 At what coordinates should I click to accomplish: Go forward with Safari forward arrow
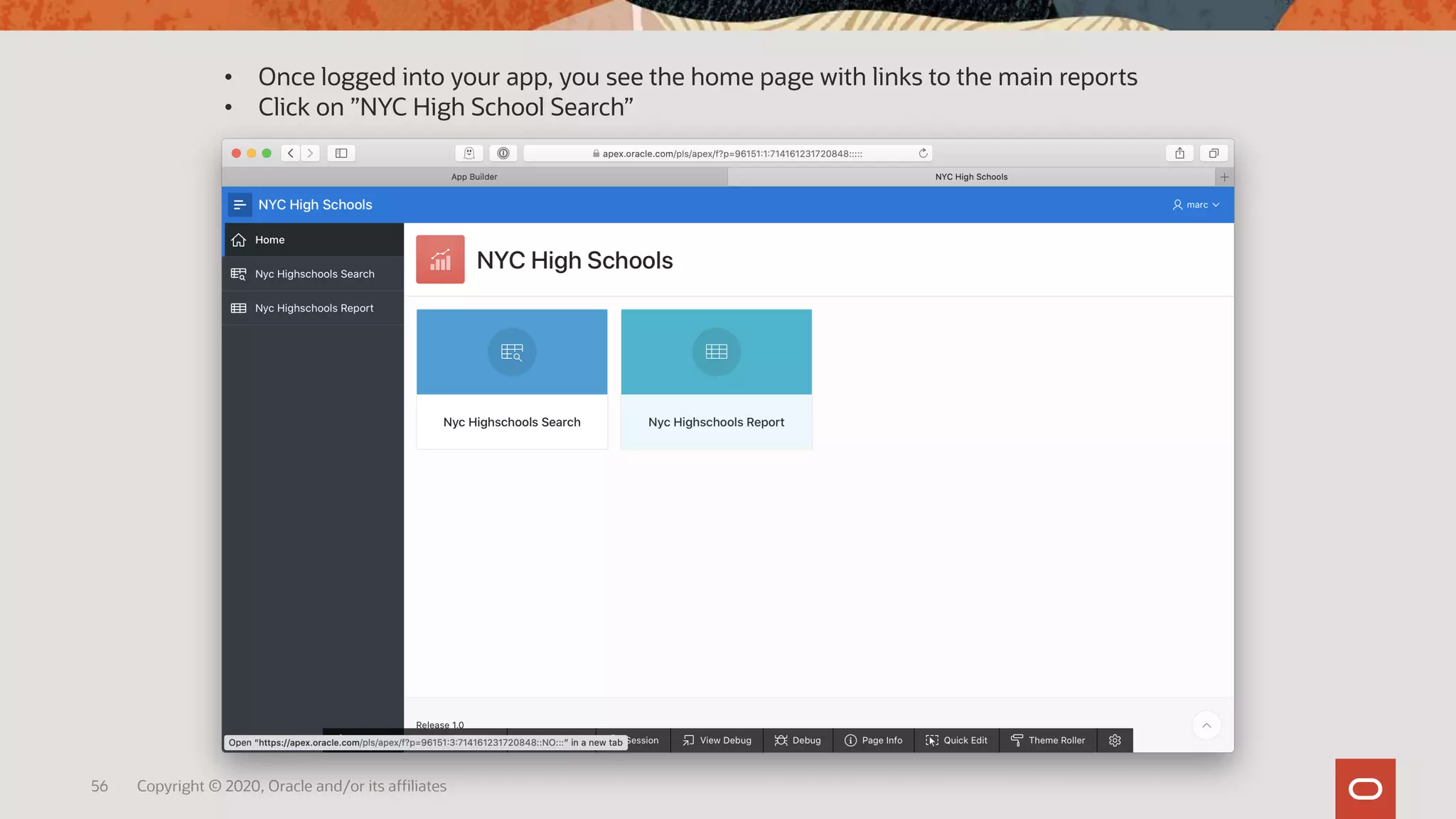tap(310, 153)
